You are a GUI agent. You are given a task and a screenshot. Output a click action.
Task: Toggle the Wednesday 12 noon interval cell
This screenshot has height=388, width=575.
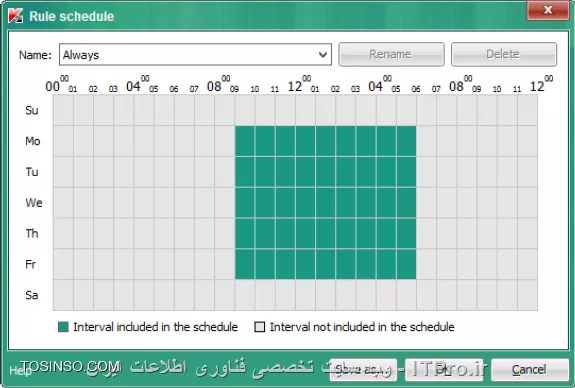[x=305, y=203]
